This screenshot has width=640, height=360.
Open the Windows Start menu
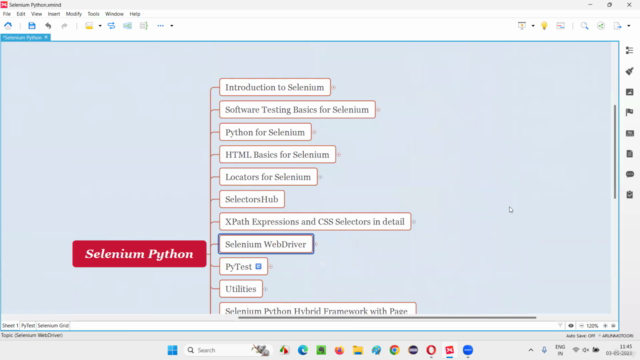[x=172, y=350]
